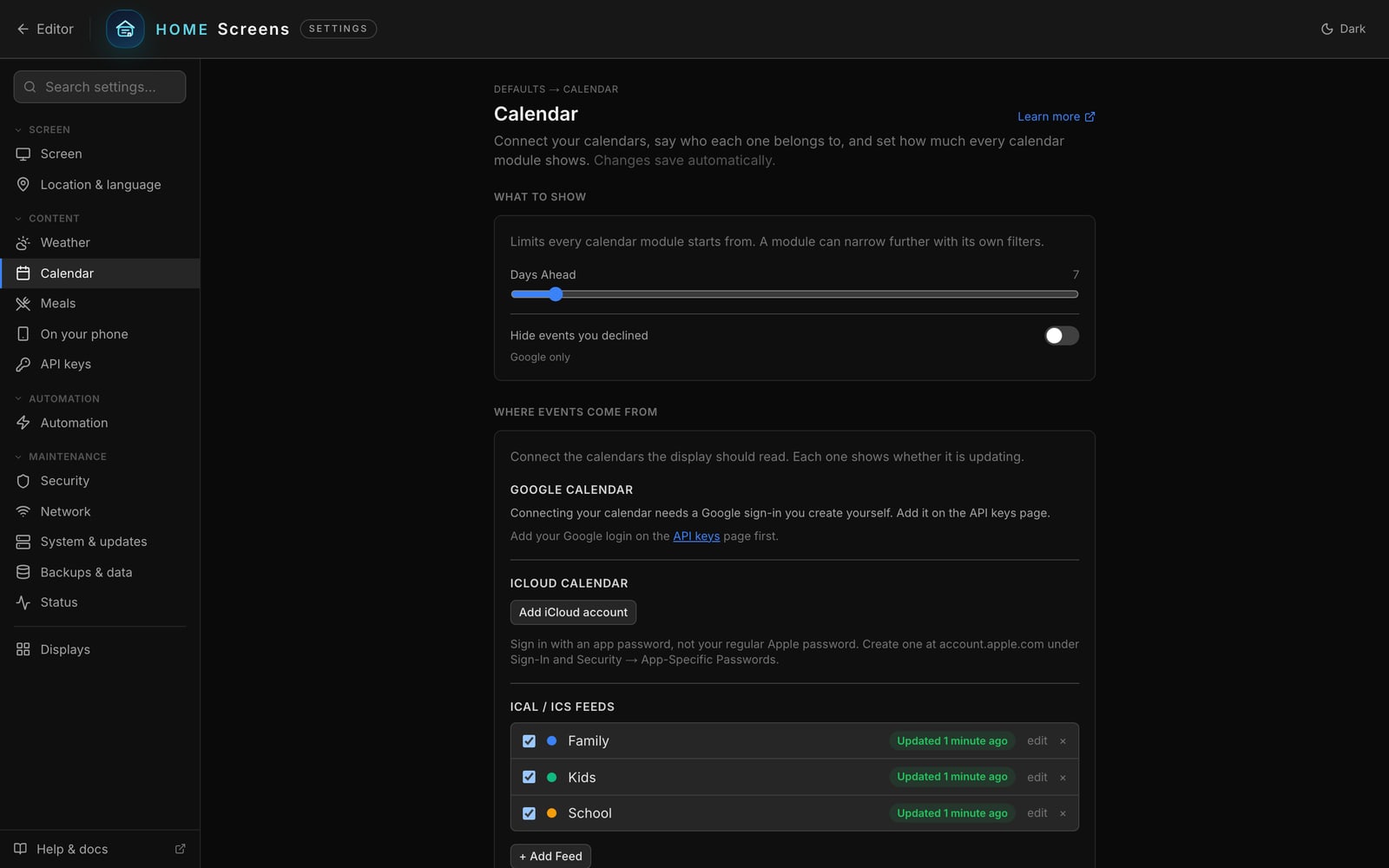This screenshot has height=868, width=1389.
Task: Click the + Add Feed button
Action: 550,856
